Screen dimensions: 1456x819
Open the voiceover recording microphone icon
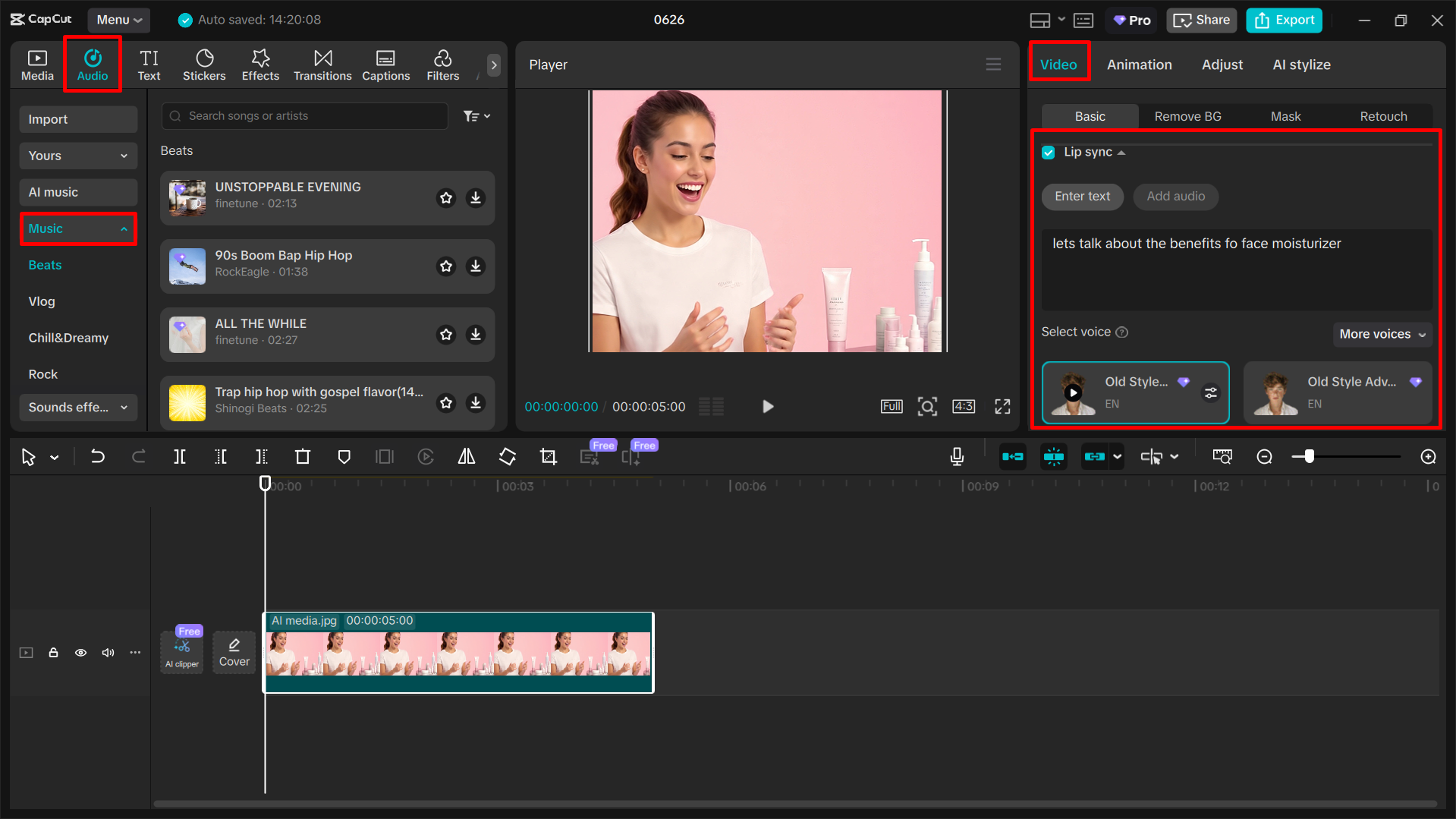957,456
